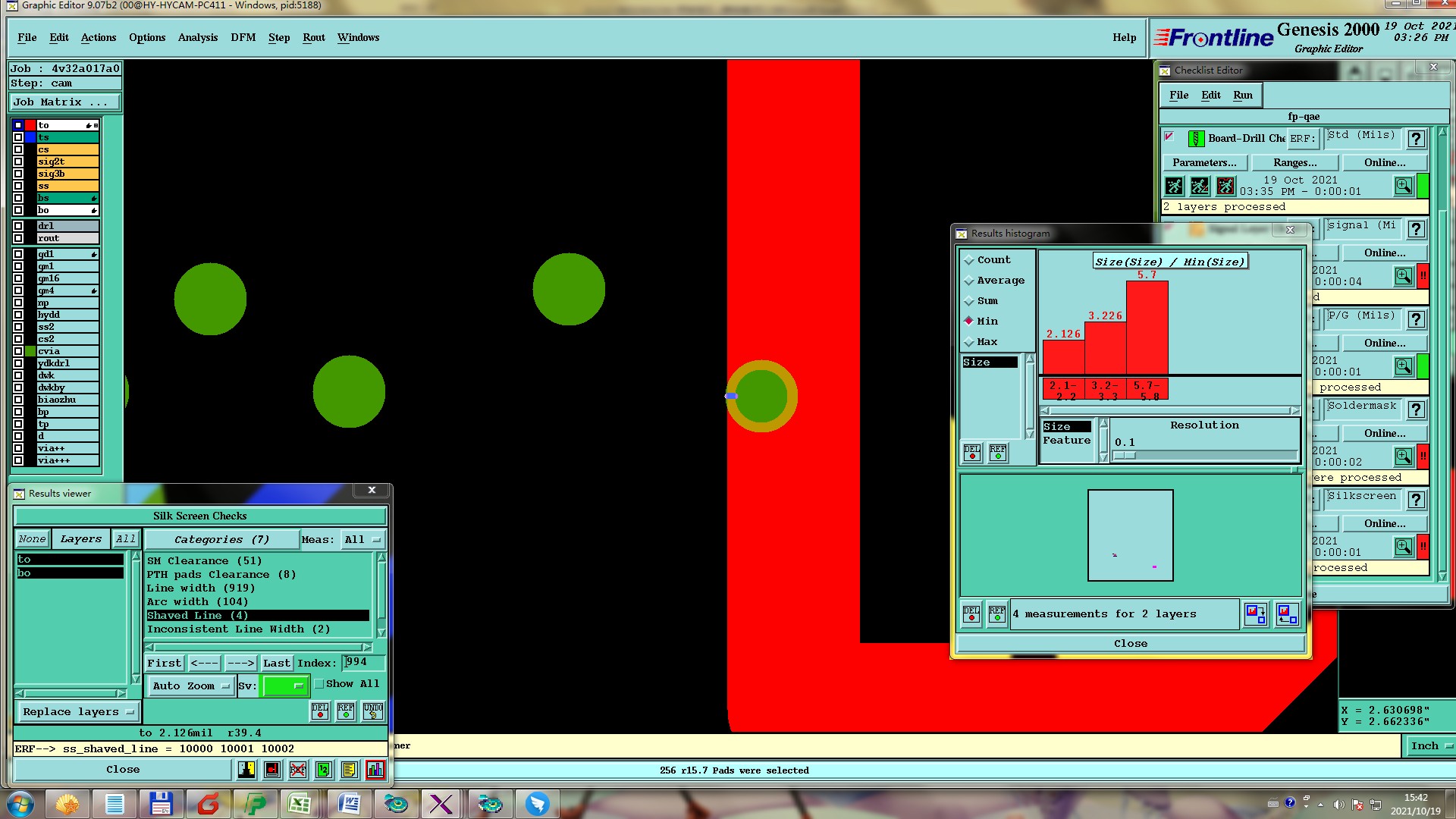Open the DFM menu
This screenshot has height=819, width=1456.
tap(243, 38)
